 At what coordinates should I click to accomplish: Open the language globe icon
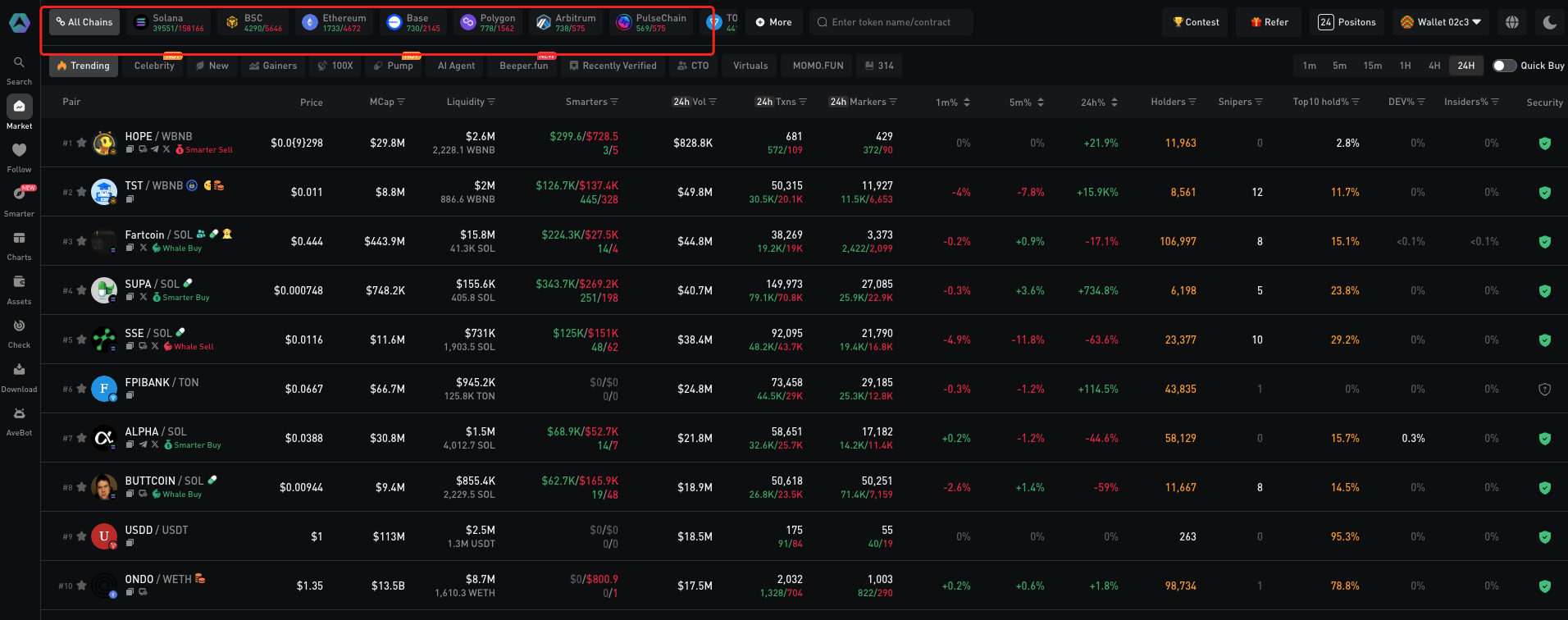[x=1512, y=22]
